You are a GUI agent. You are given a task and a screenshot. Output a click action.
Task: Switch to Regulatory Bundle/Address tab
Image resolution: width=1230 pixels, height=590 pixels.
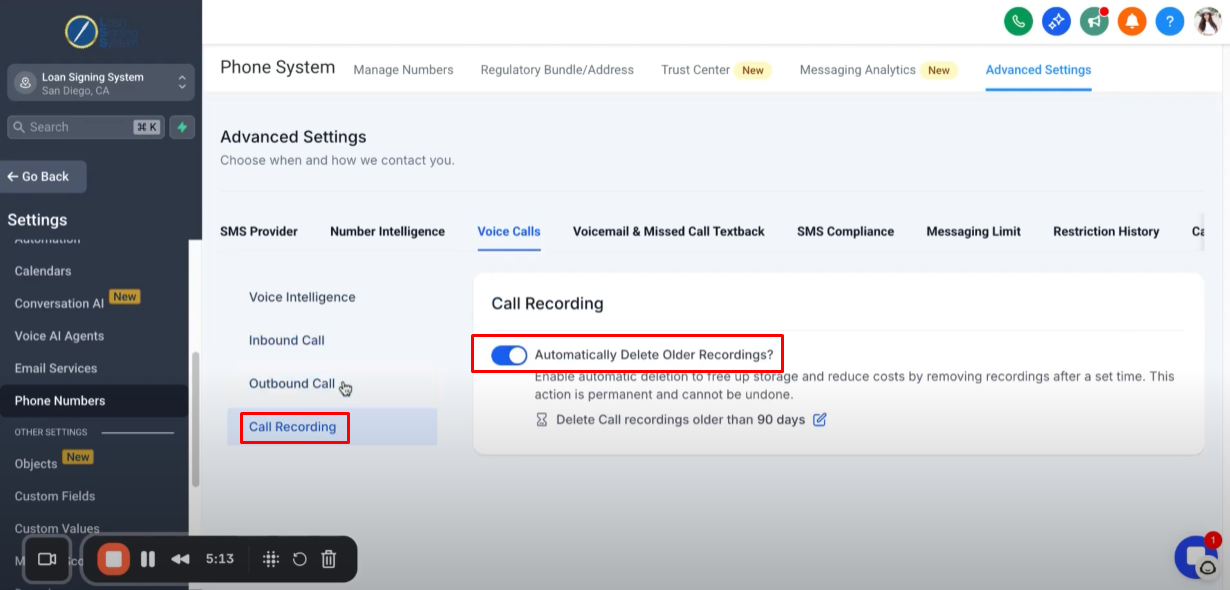557,70
